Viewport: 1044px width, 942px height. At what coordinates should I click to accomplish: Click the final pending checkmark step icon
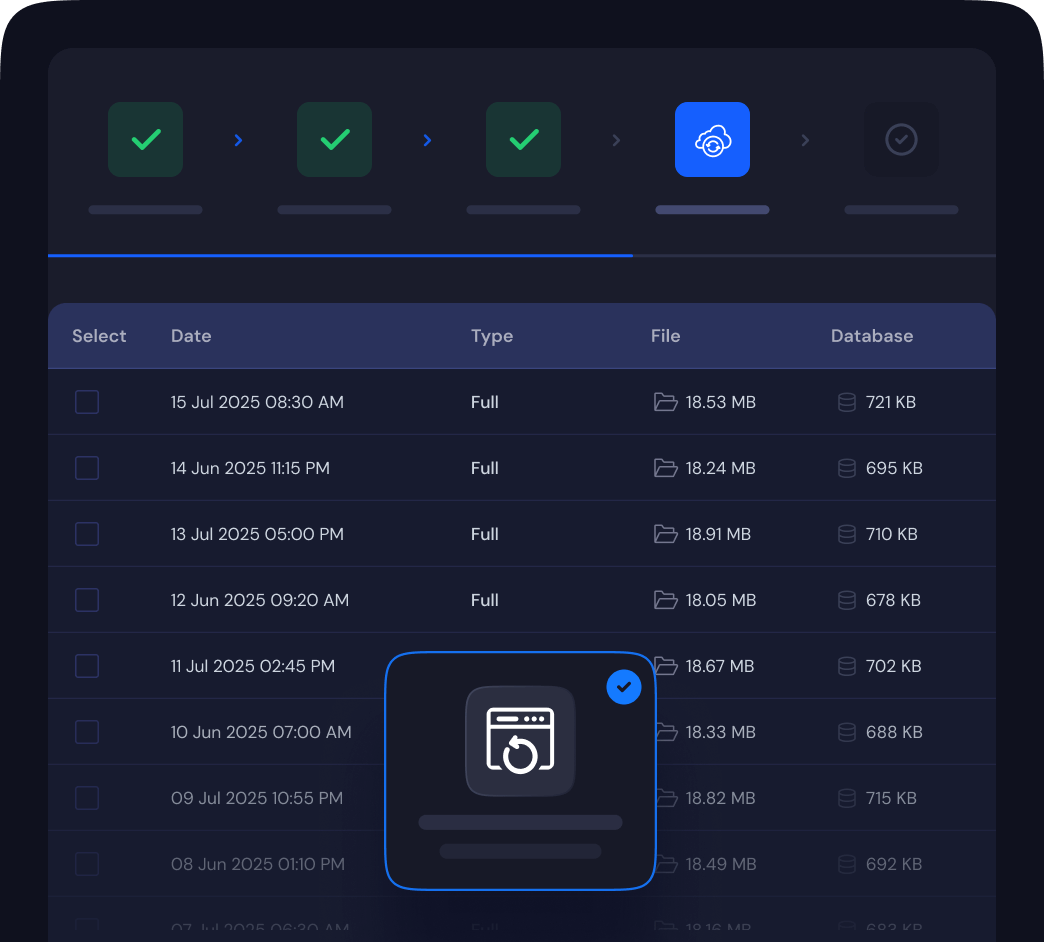point(901,140)
